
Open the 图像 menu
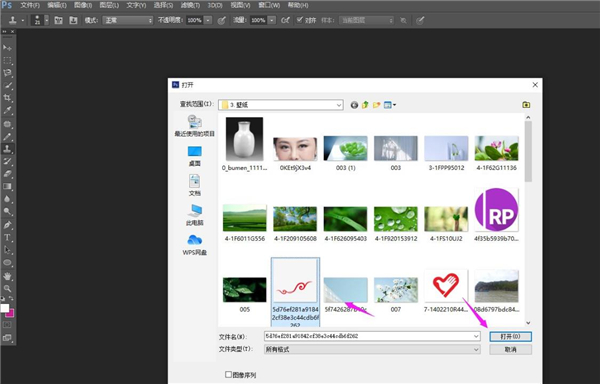83,5
